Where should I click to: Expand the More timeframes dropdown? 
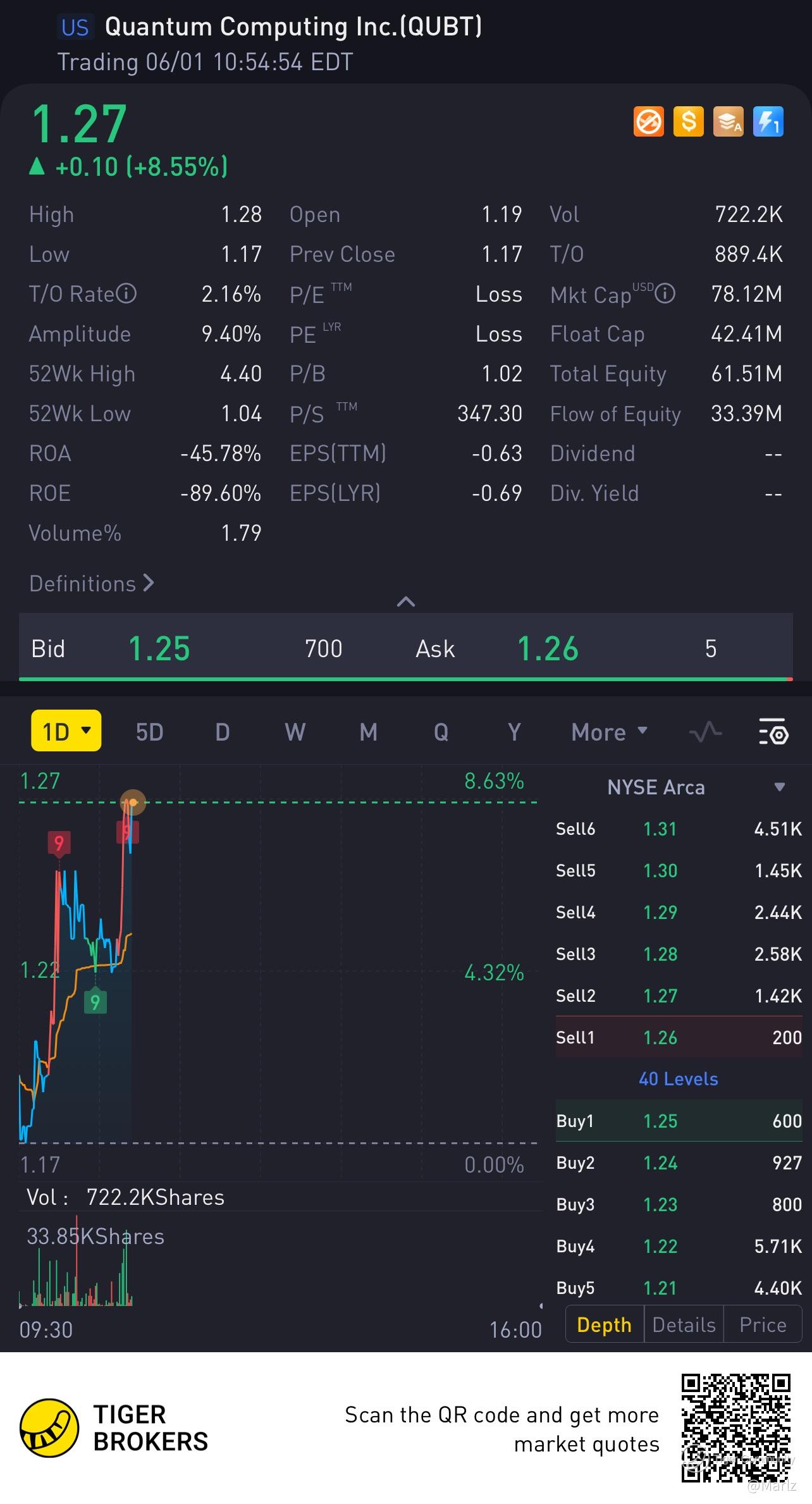610,732
